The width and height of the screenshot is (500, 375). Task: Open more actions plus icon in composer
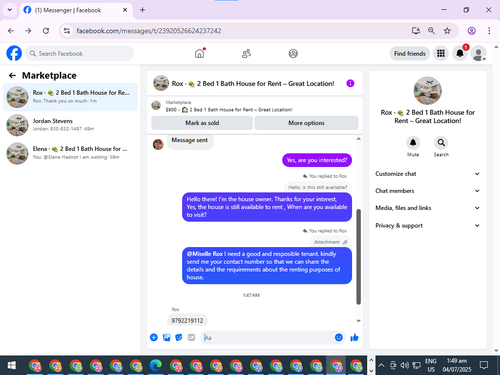pyautogui.click(x=154, y=337)
